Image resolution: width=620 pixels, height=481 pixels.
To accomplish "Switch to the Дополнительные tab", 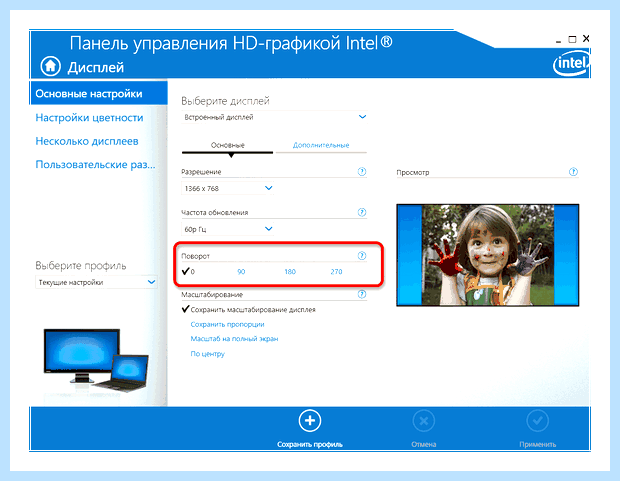I will coord(321,145).
